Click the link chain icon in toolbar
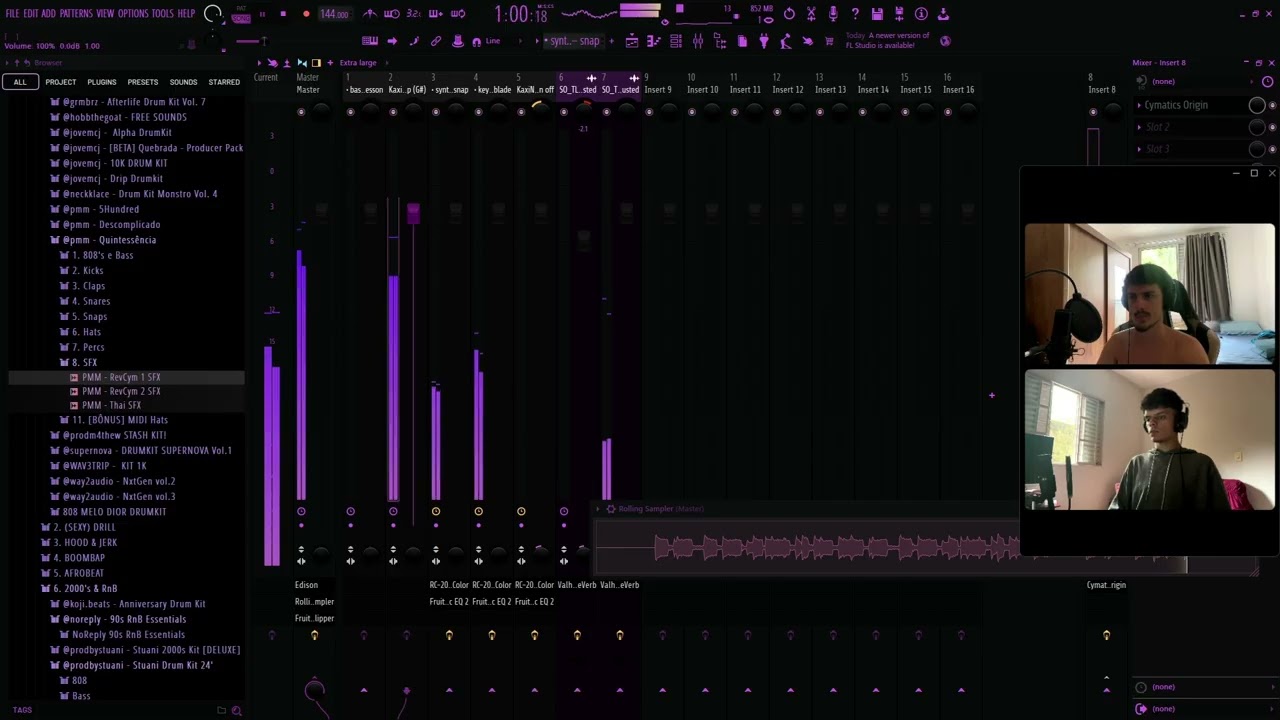This screenshot has height=720, width=1280. tap(436, 41)
